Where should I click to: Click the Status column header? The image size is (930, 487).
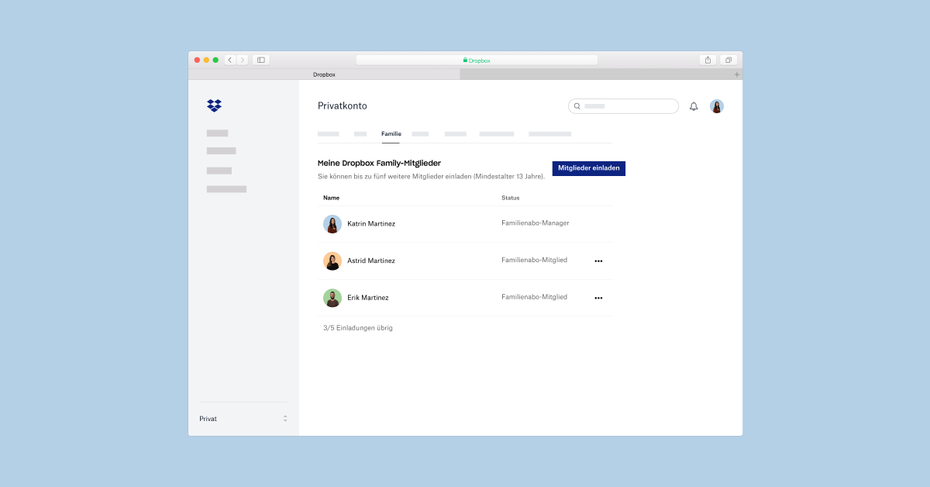tap(510, 198)
